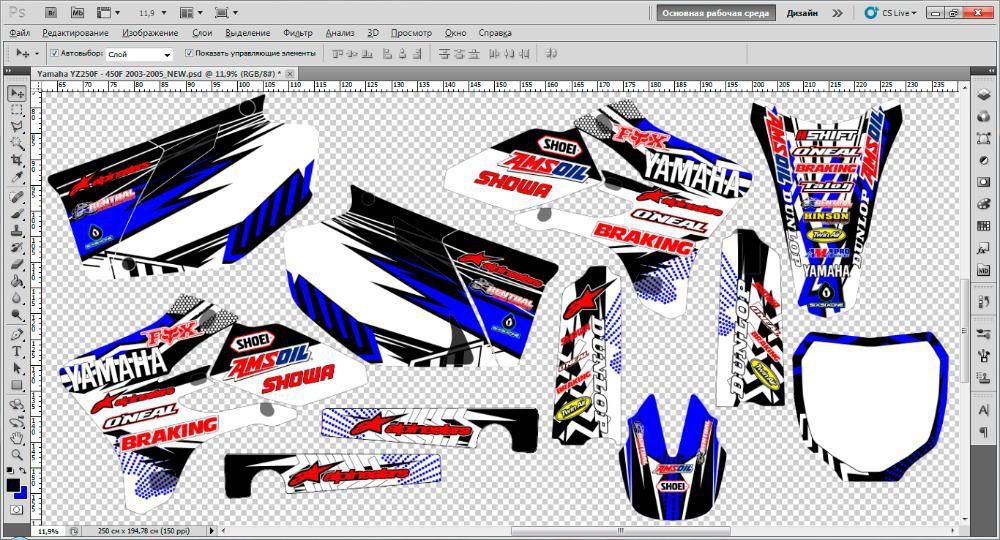1000x540 pixels.
Task: Select the Dodge tool
Action: pyautogui.click(x=17, y=314)
